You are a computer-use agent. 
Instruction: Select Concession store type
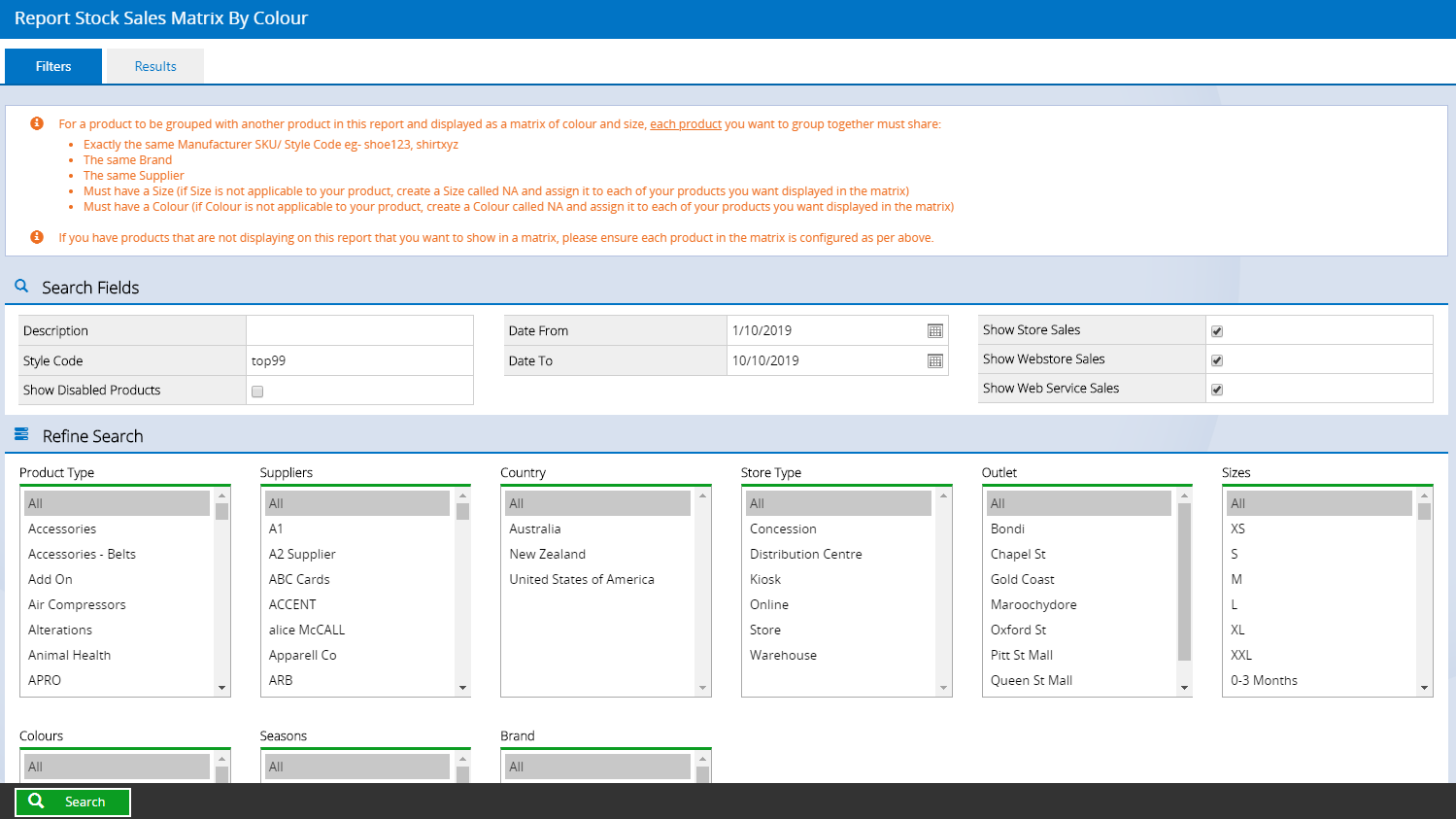coord(838,529)
